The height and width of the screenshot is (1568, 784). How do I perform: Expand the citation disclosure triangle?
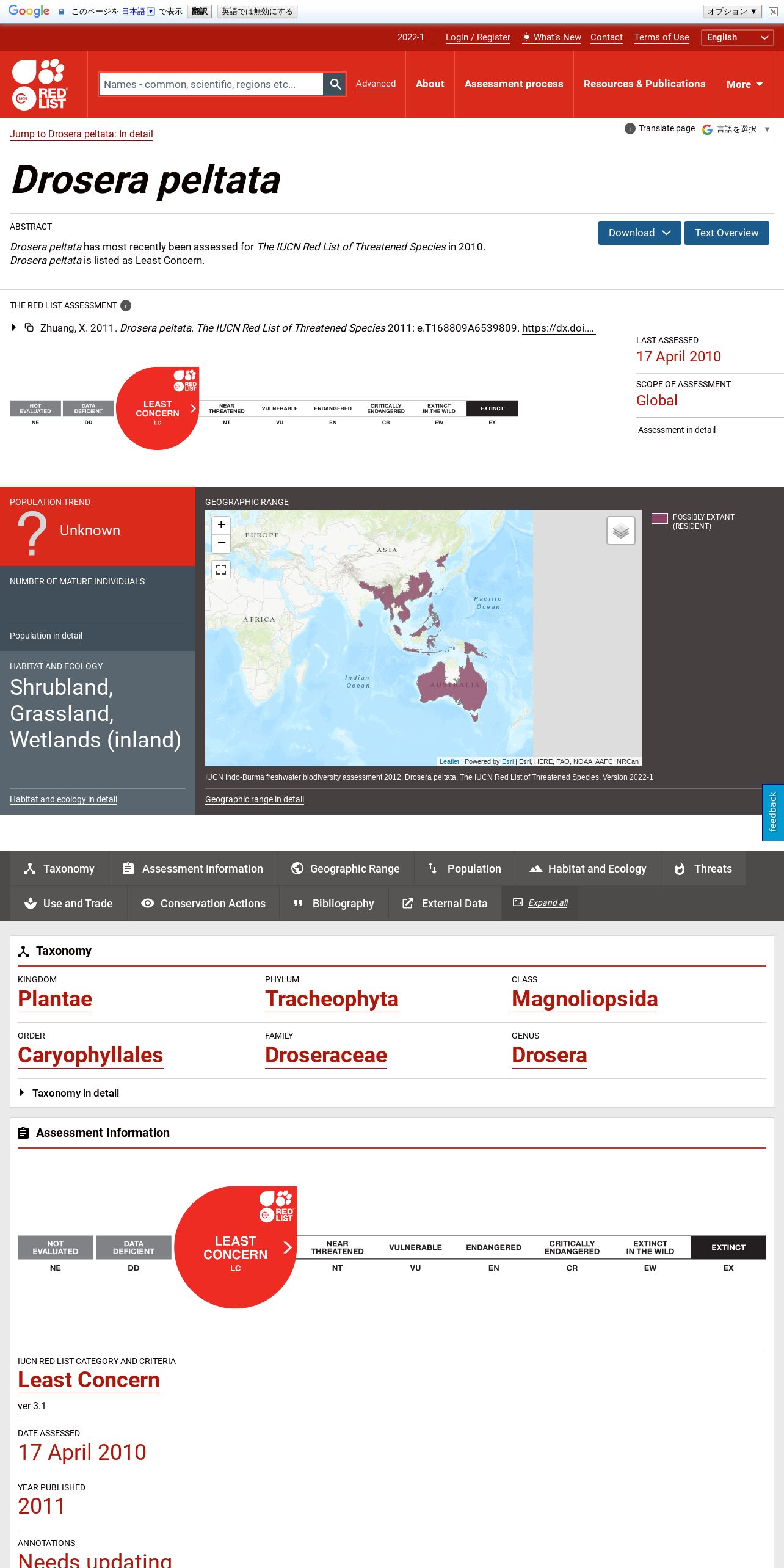point(13,327)
